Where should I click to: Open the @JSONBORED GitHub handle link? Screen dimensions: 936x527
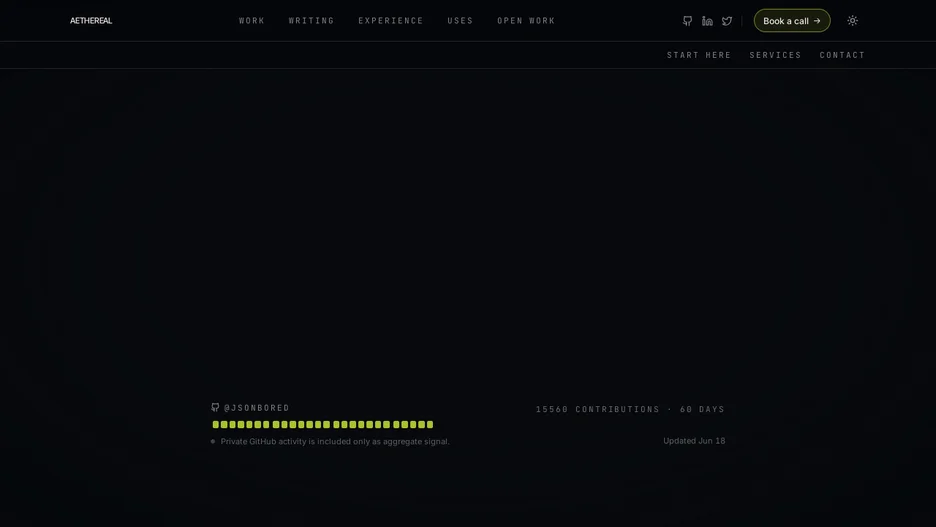click(x=256, y=408)
